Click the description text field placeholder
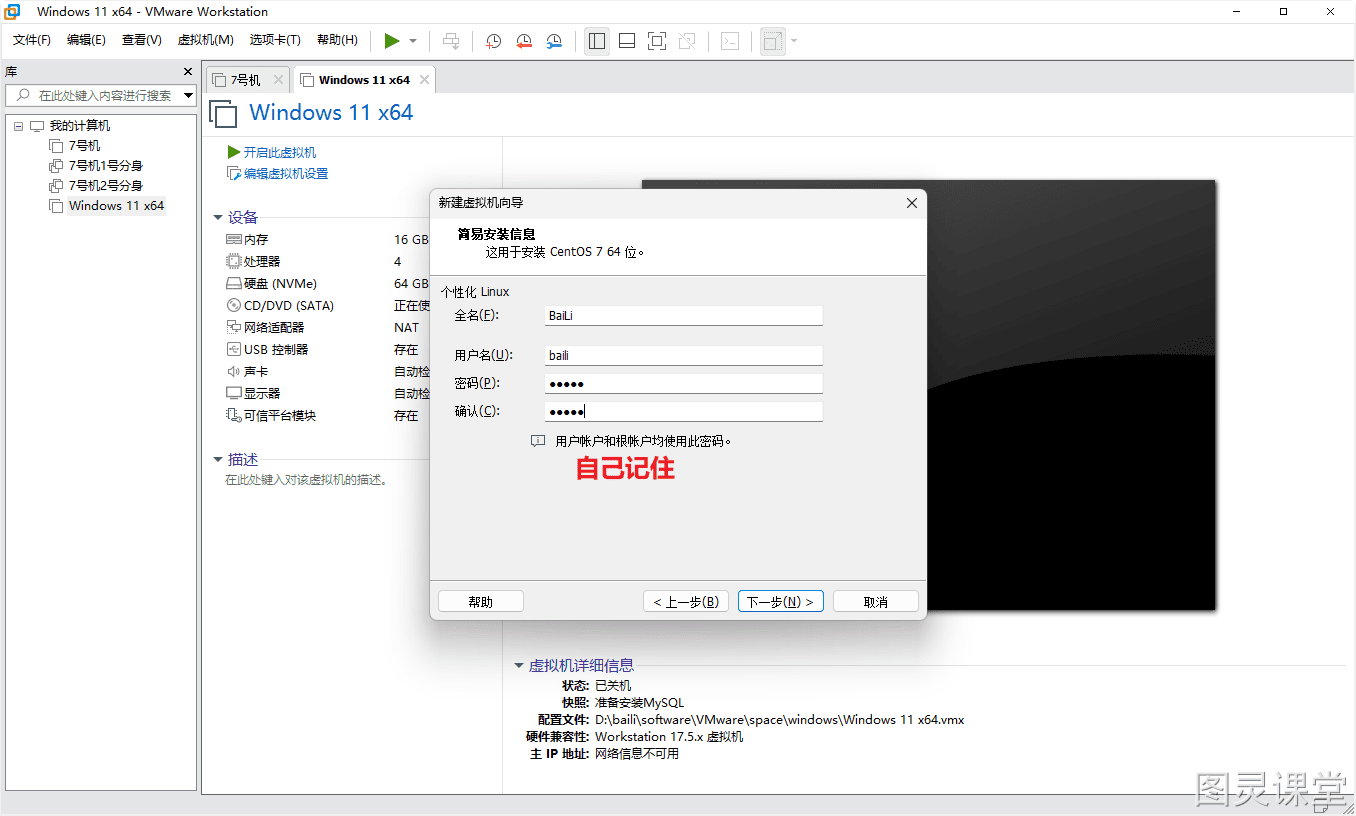This screenshot has height=816, width=1356. [306, 480]
